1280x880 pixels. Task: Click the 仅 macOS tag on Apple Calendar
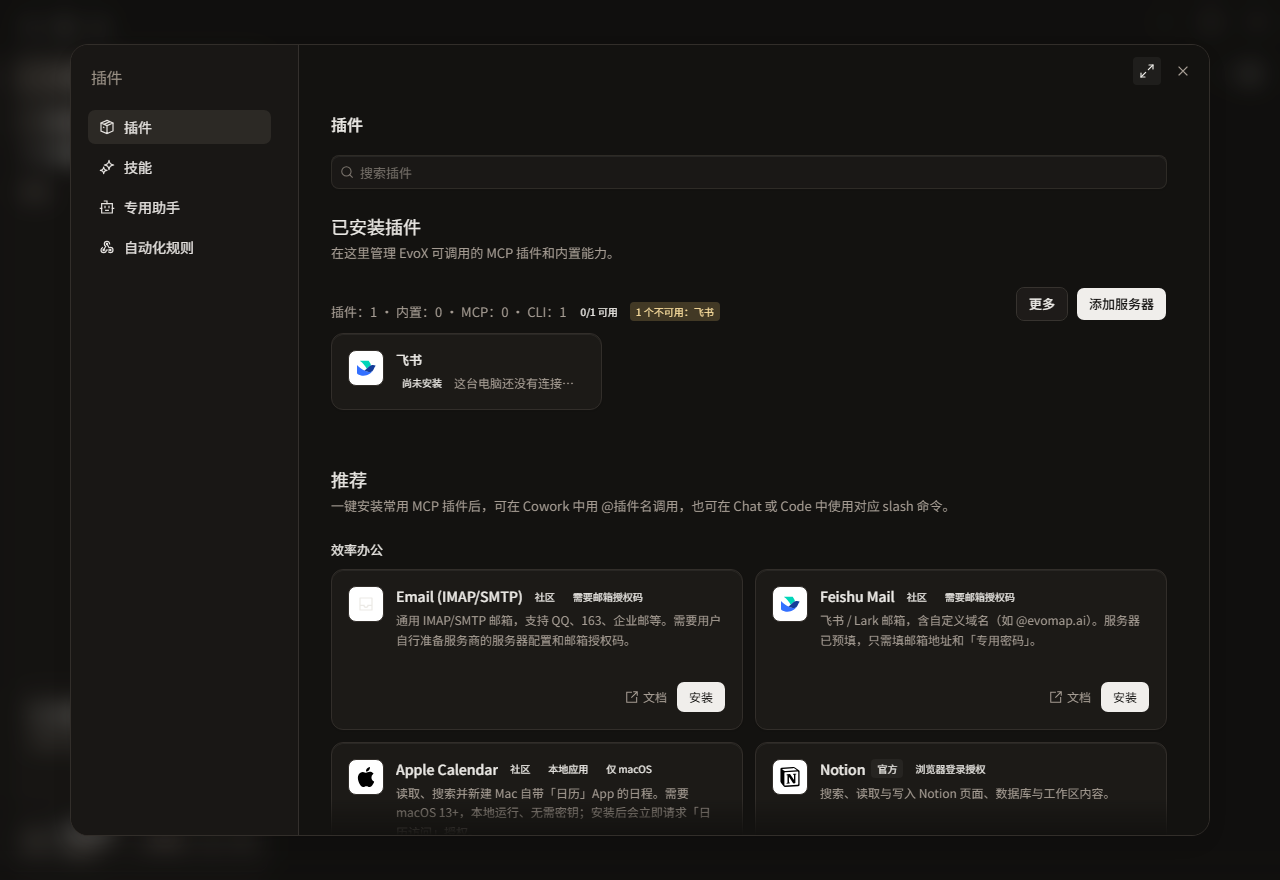point(629,769)
